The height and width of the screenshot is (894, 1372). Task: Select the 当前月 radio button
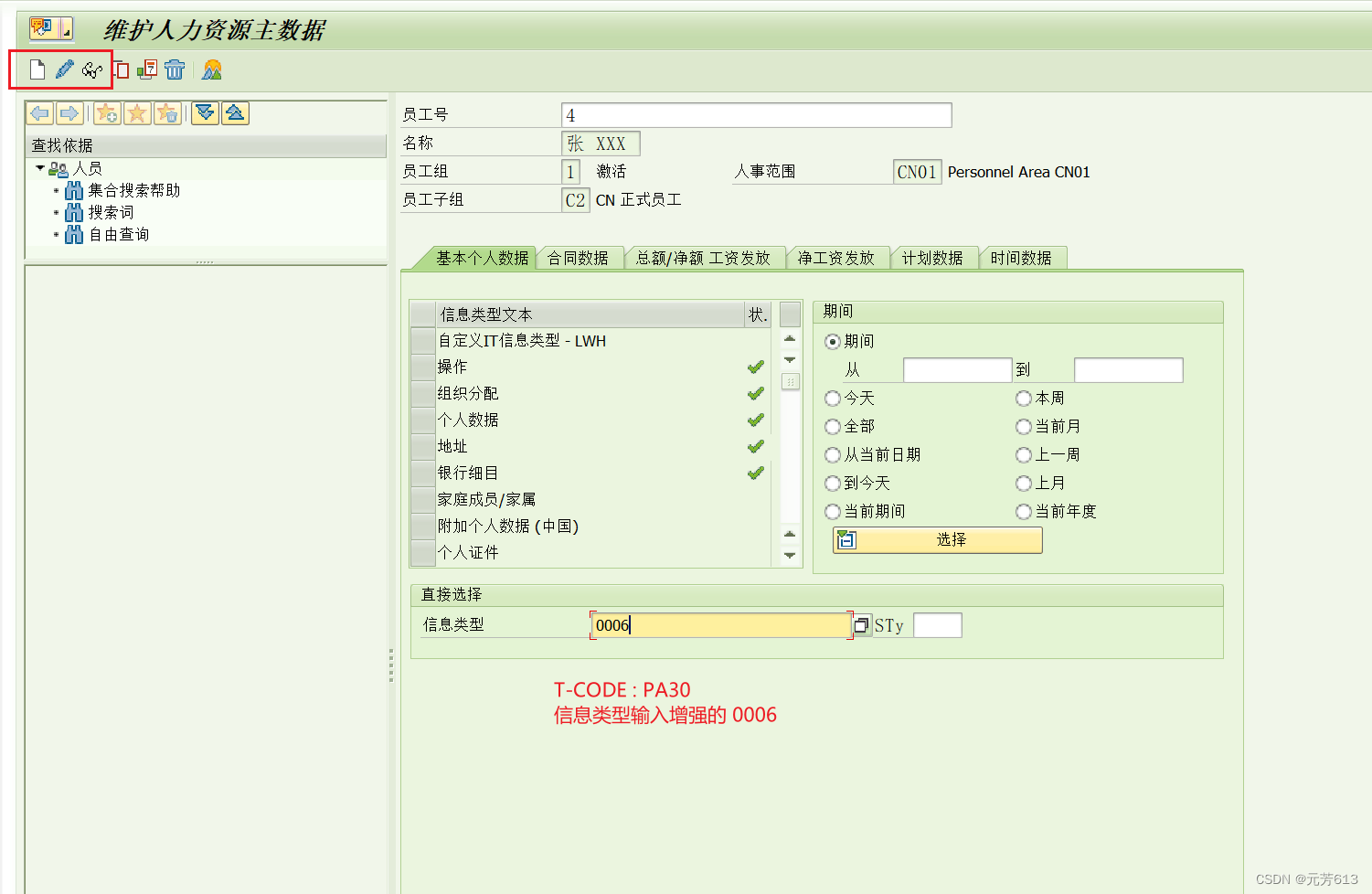(x=1024, y=427)
